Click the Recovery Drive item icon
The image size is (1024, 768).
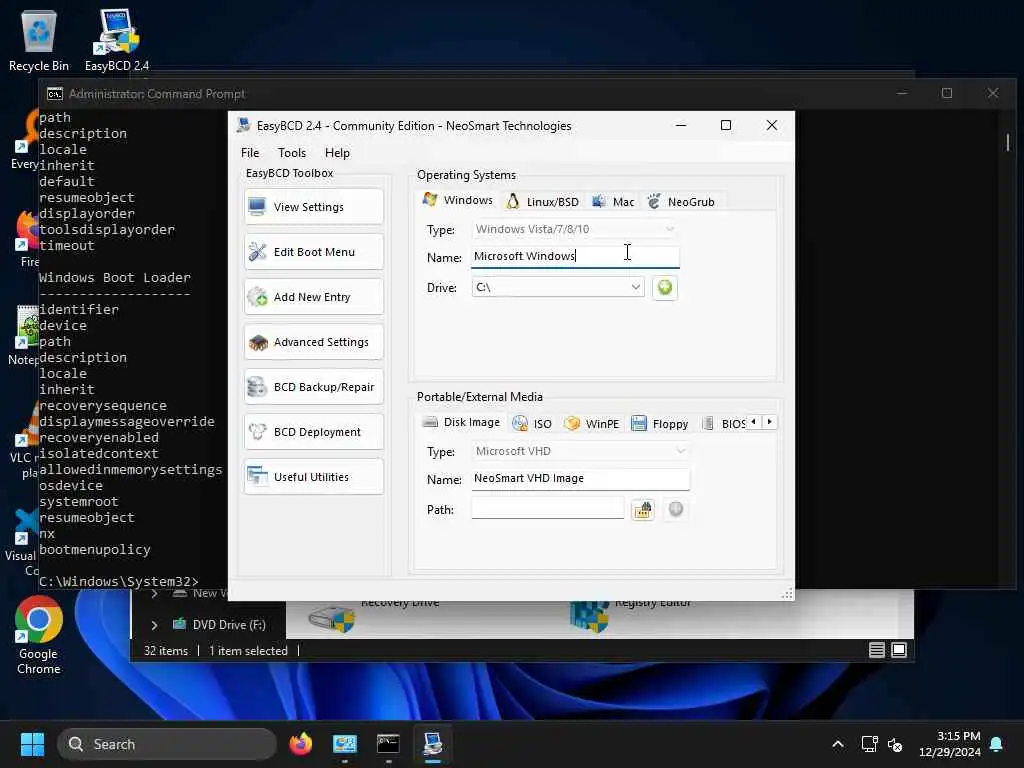(x=331, y=618)
